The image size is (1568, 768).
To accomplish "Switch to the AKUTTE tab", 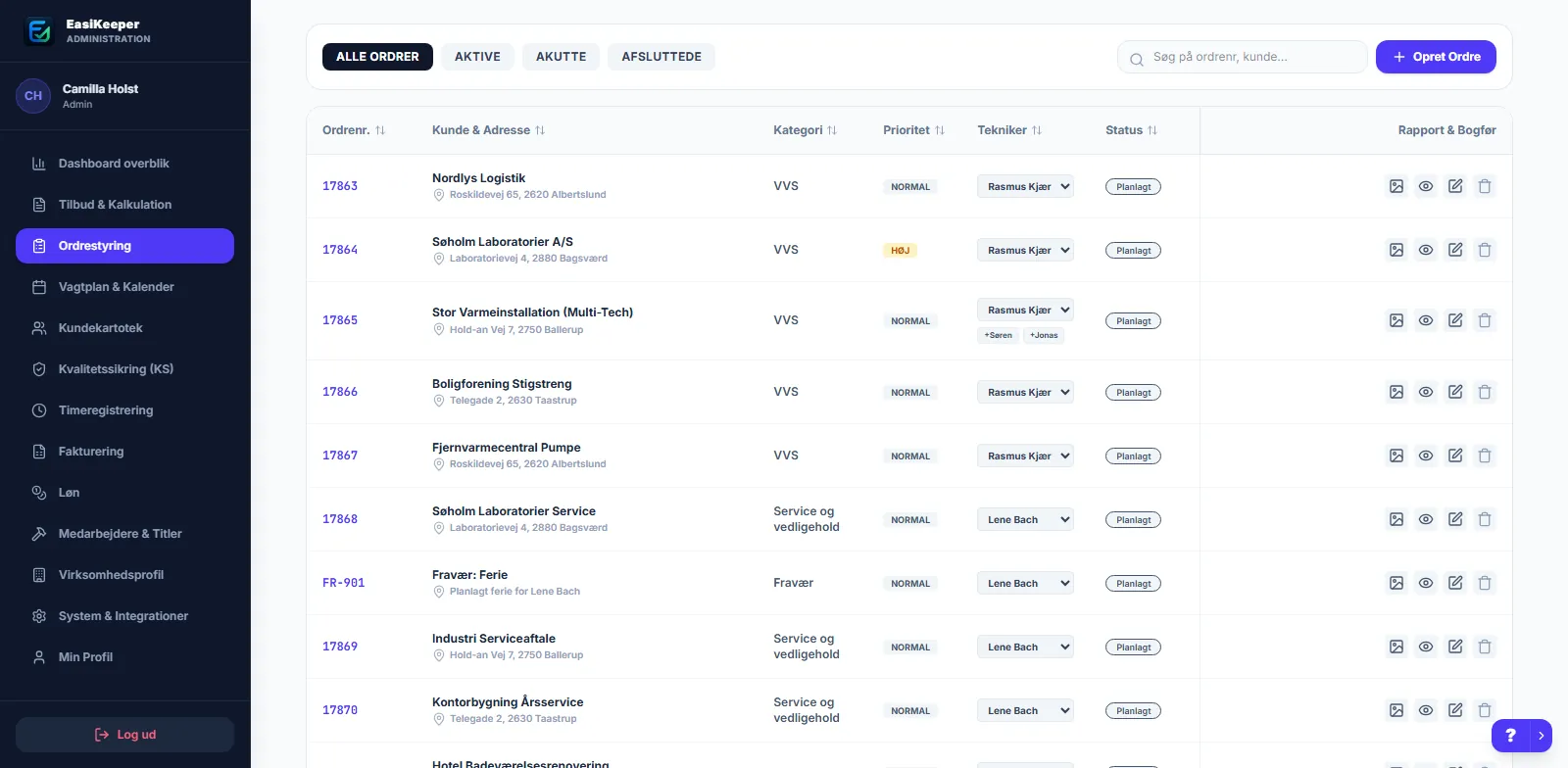I will [561, 57].
